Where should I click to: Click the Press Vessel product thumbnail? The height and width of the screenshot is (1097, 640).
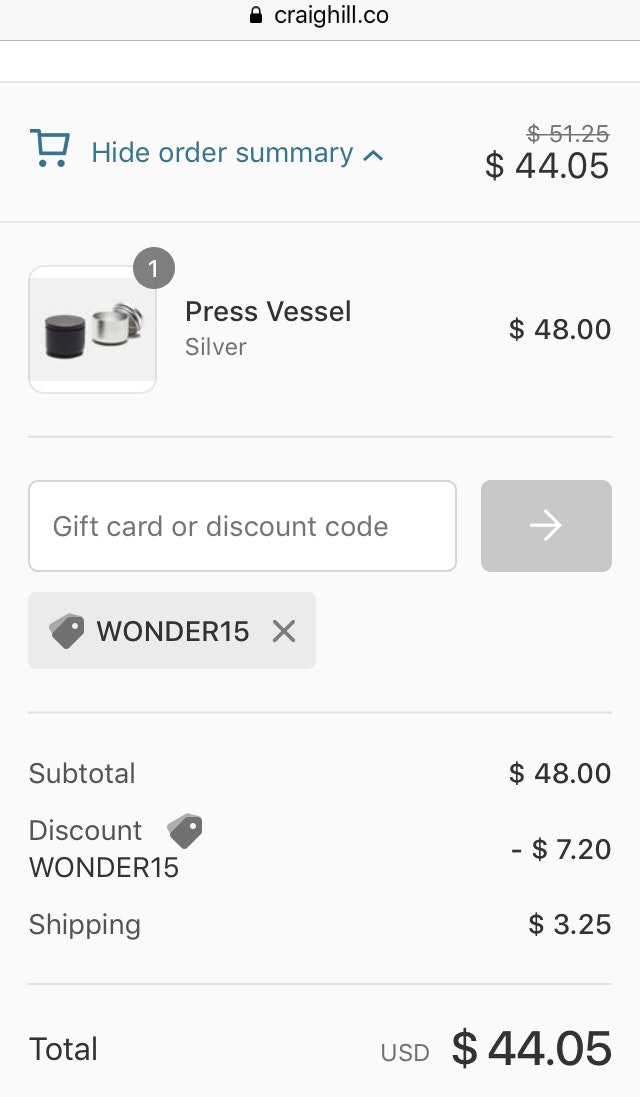pyautogui.click(x=93, y=330)
